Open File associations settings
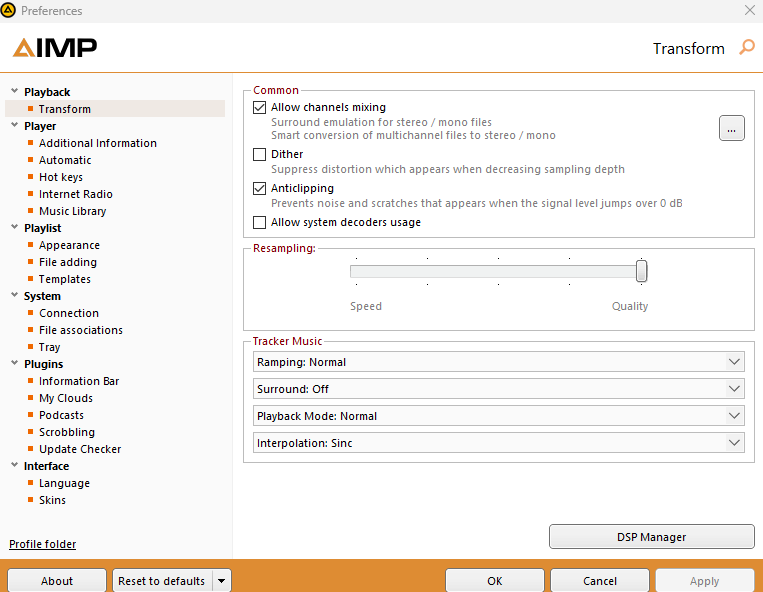This screenshot has height=592, width=763. [x=81, y=330]
